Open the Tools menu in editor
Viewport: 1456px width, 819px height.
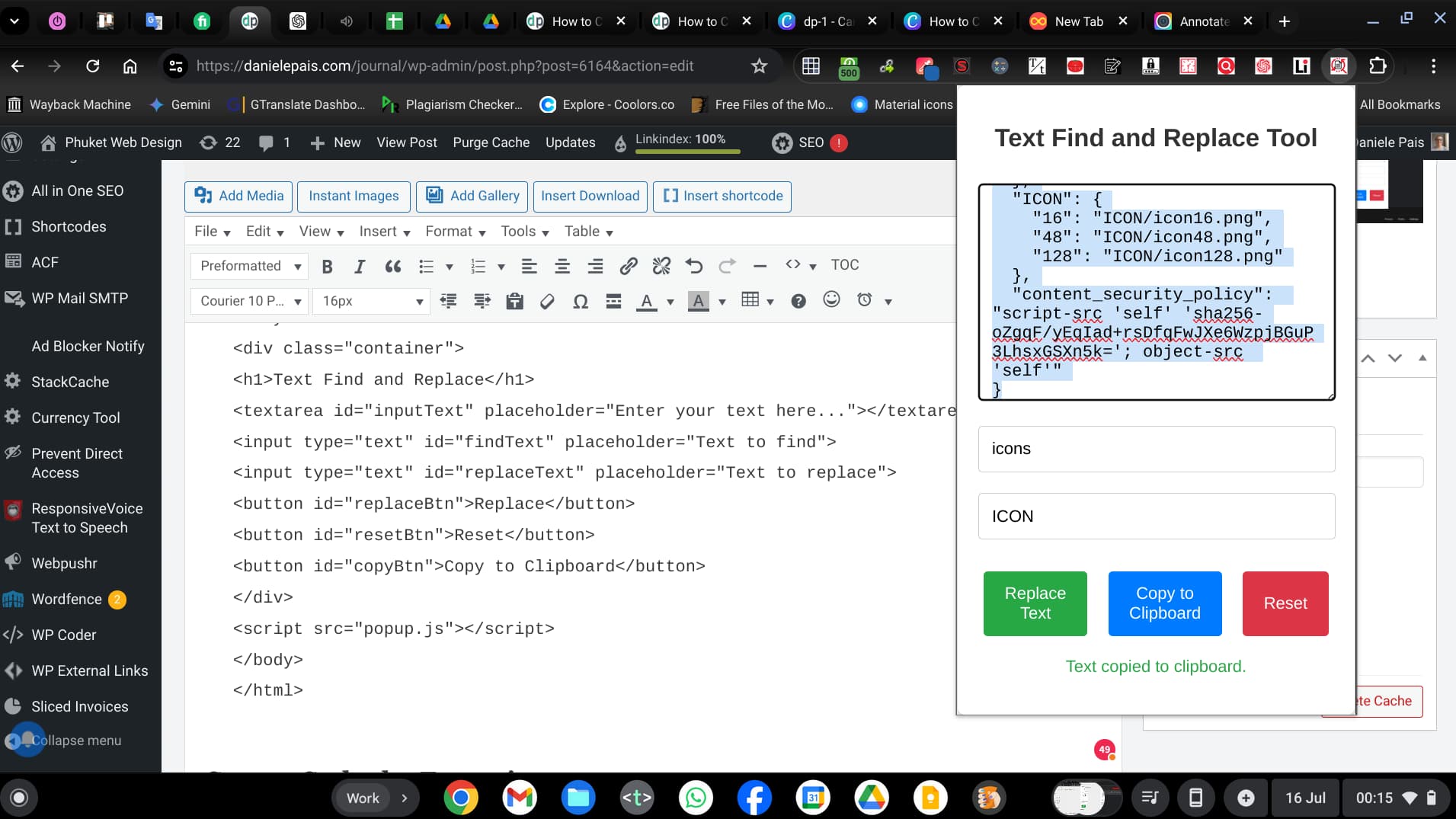tap(525, 232)
